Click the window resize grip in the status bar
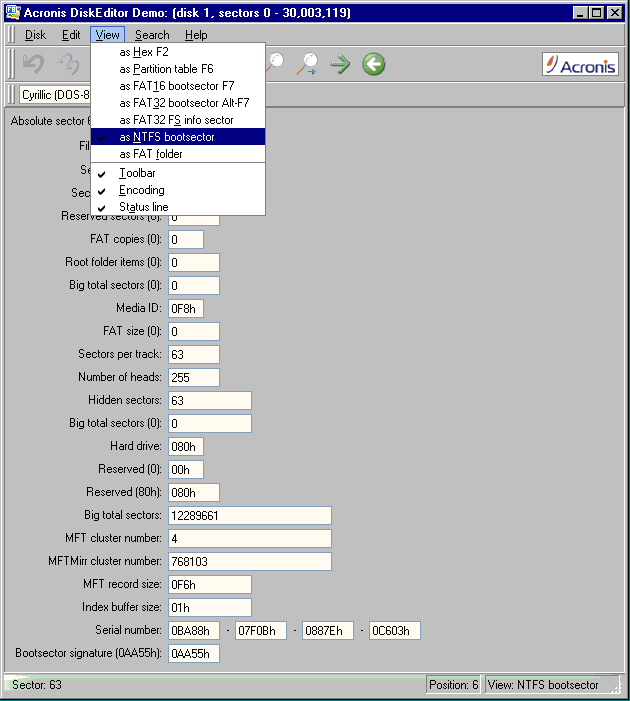The width and height of the screenshot is (630, 701). (616, 688)
